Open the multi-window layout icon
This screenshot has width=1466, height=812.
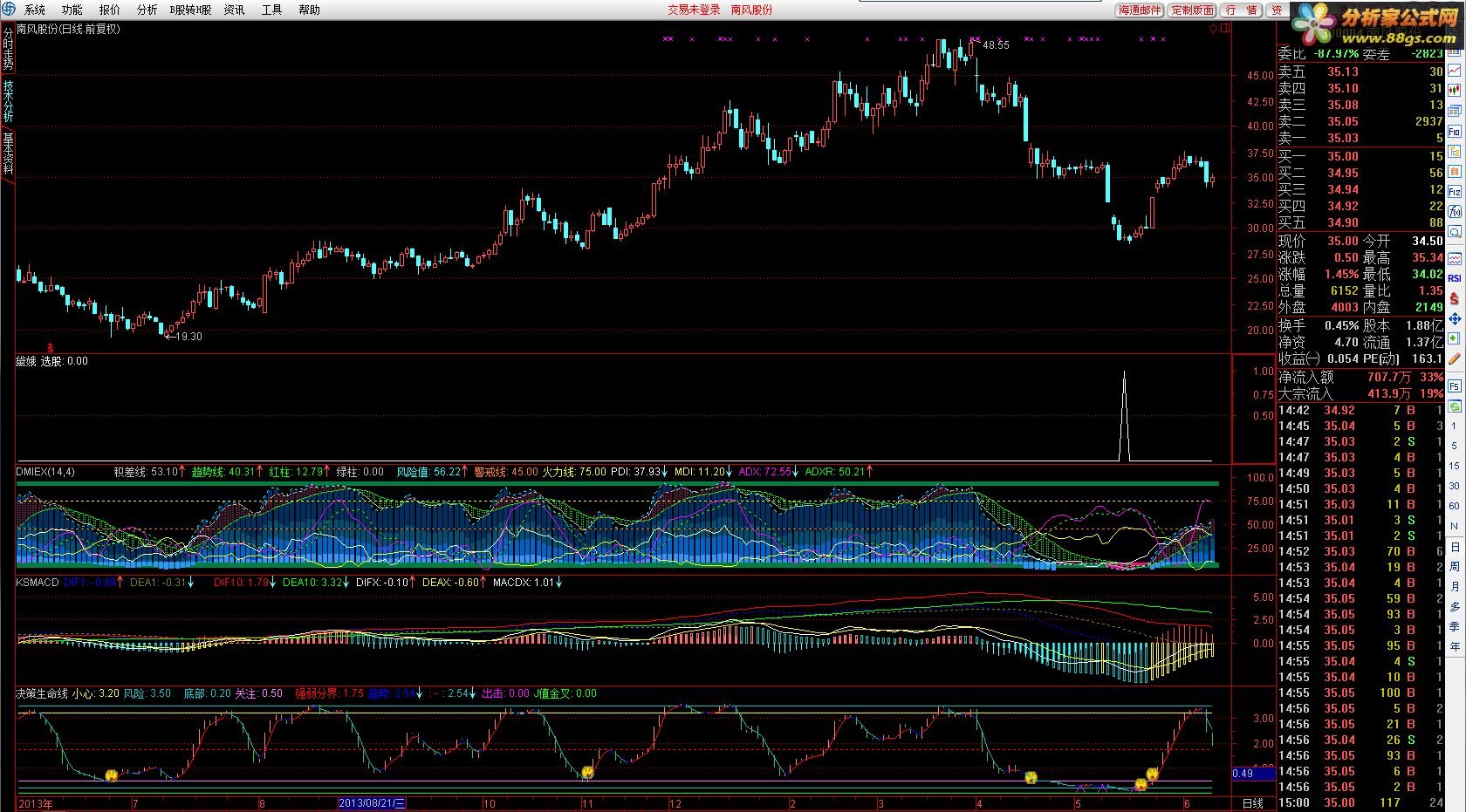click(x=1455, y=111)
